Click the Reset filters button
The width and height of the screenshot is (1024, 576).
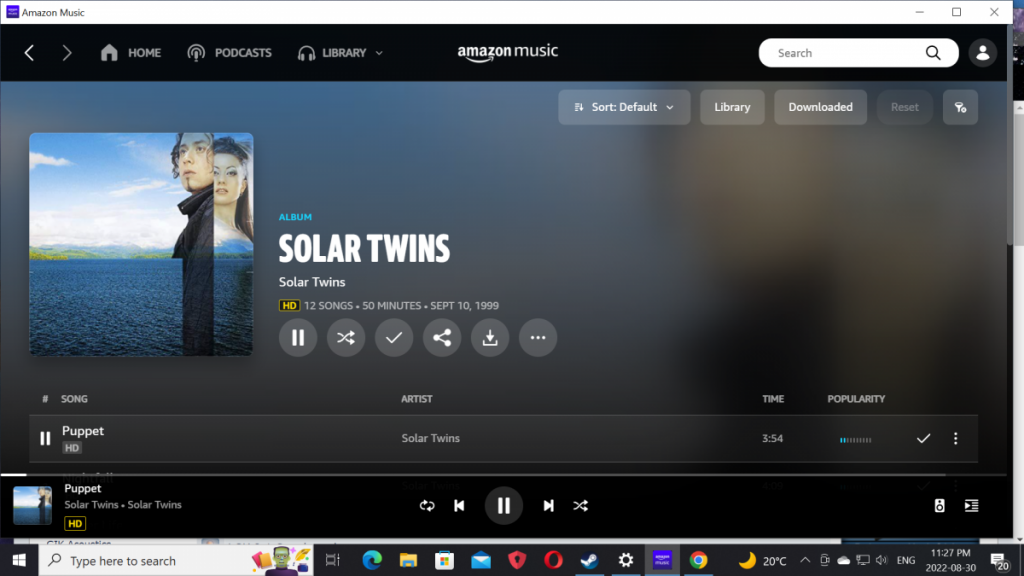tap(904, 107)
